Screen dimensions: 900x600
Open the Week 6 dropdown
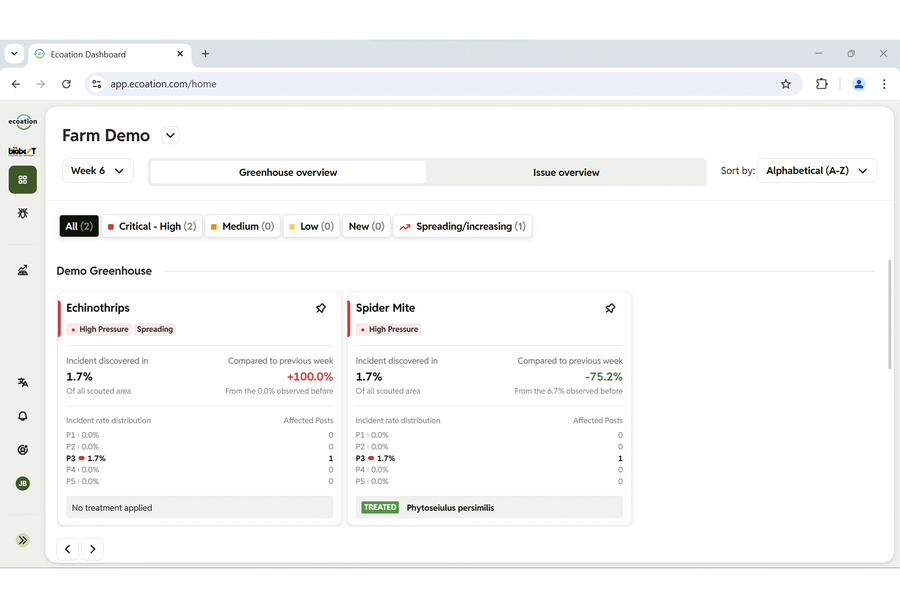[97, 171]
